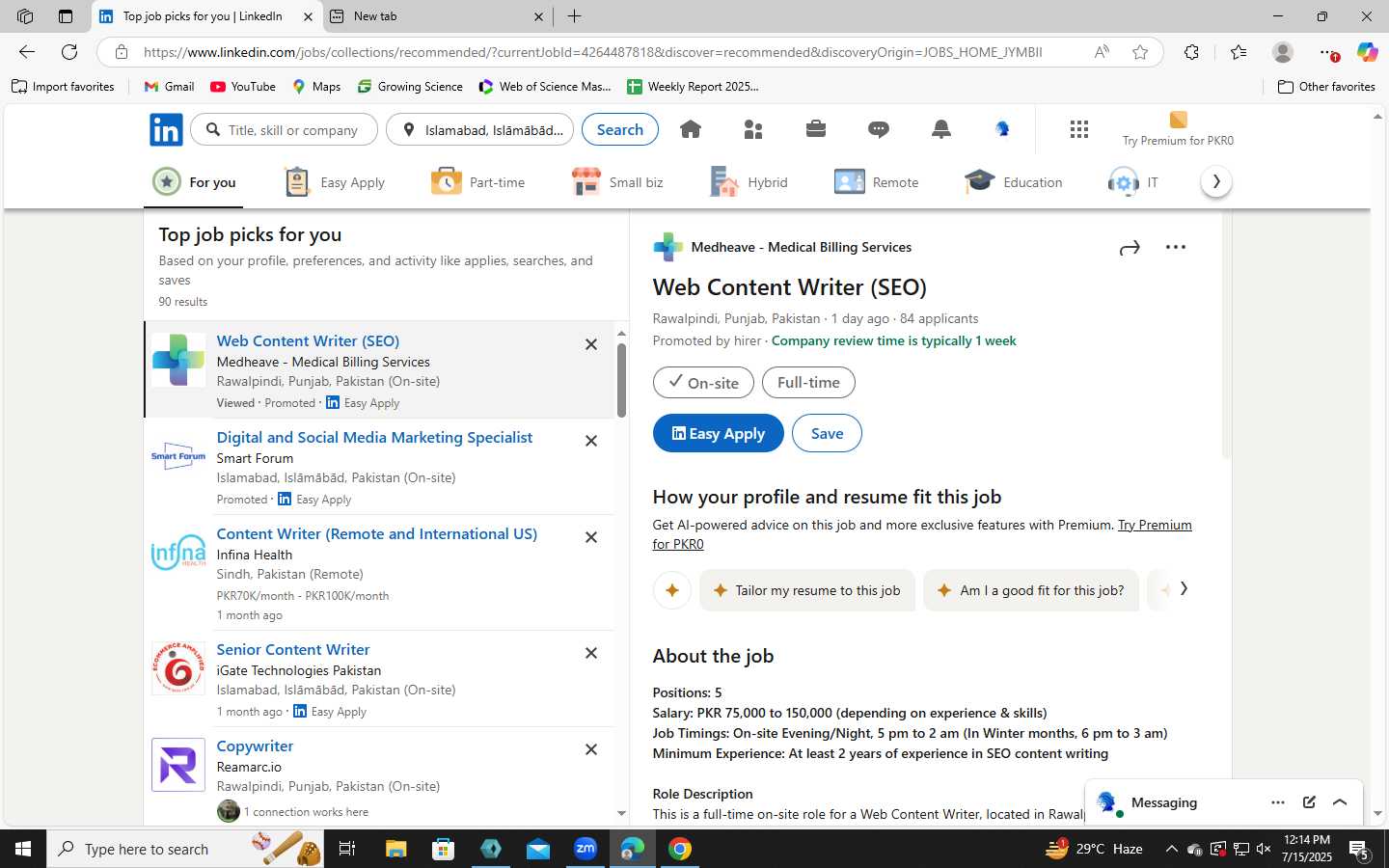The width and height of the screenshot is (1389, 868).
Task: Open YouTube bookmark
Action: pos(243,87)
